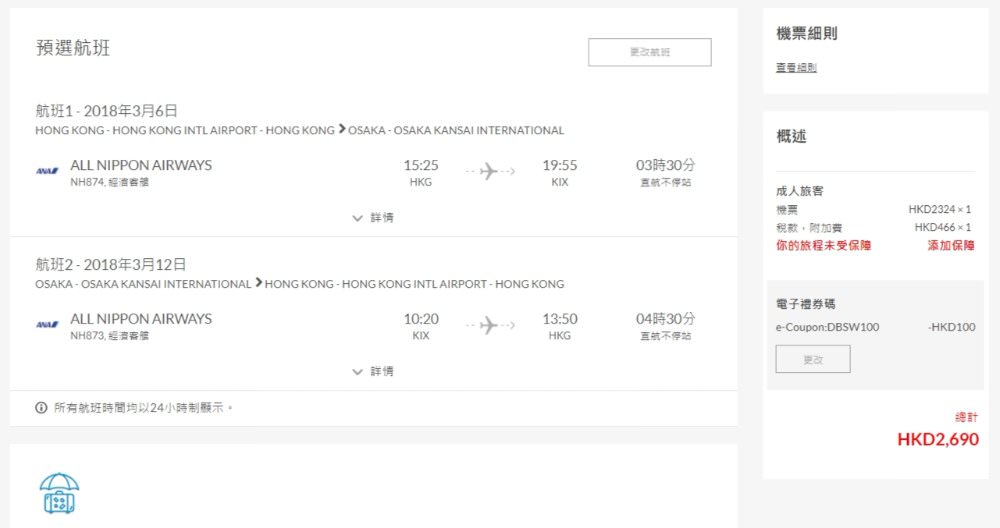The height and width of the screenshot is (528, 1000).
Task: Click the red 你的旅程未受保障 warning text
Action: click(823, 245)
